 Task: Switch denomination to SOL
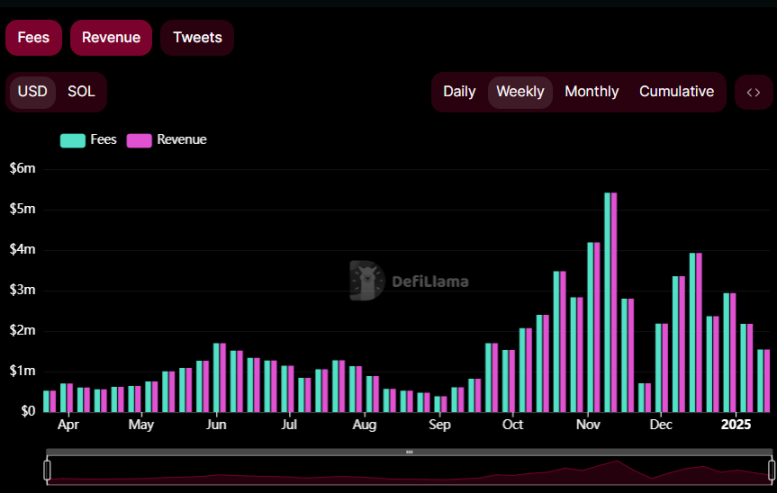coord(81,92)
